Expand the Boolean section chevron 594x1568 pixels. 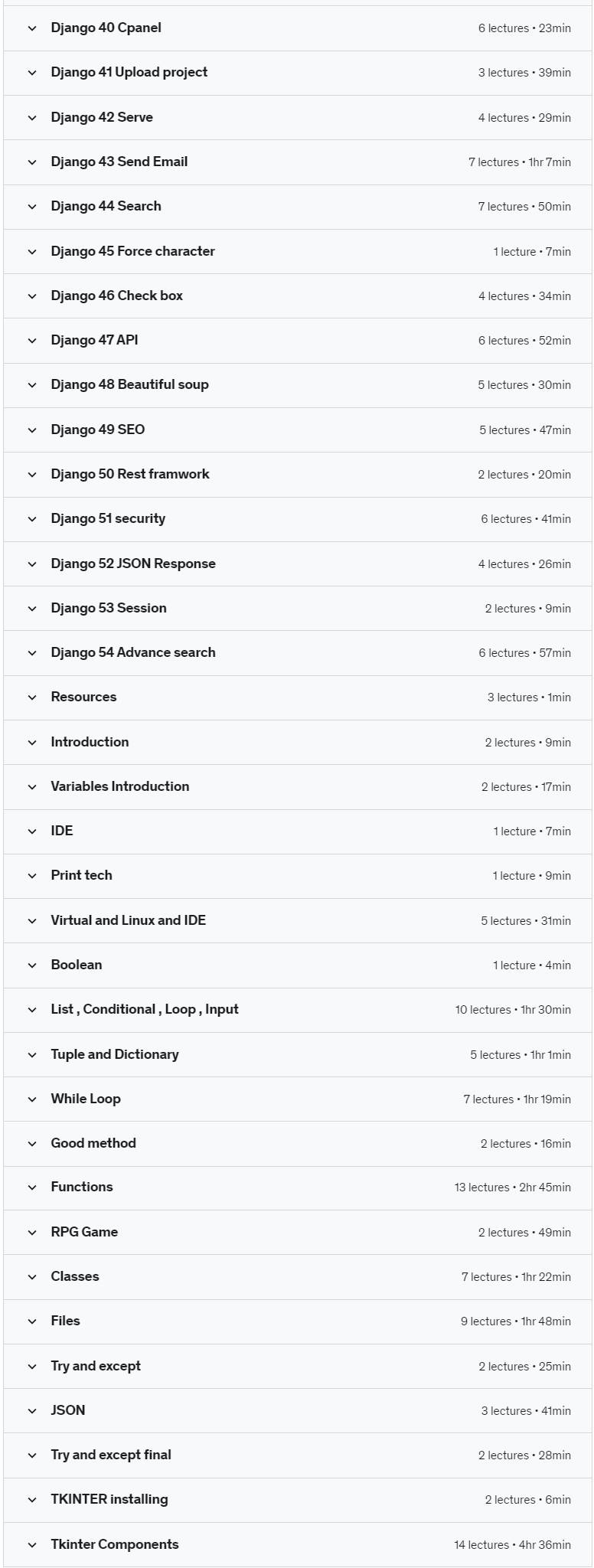point(32,965)
